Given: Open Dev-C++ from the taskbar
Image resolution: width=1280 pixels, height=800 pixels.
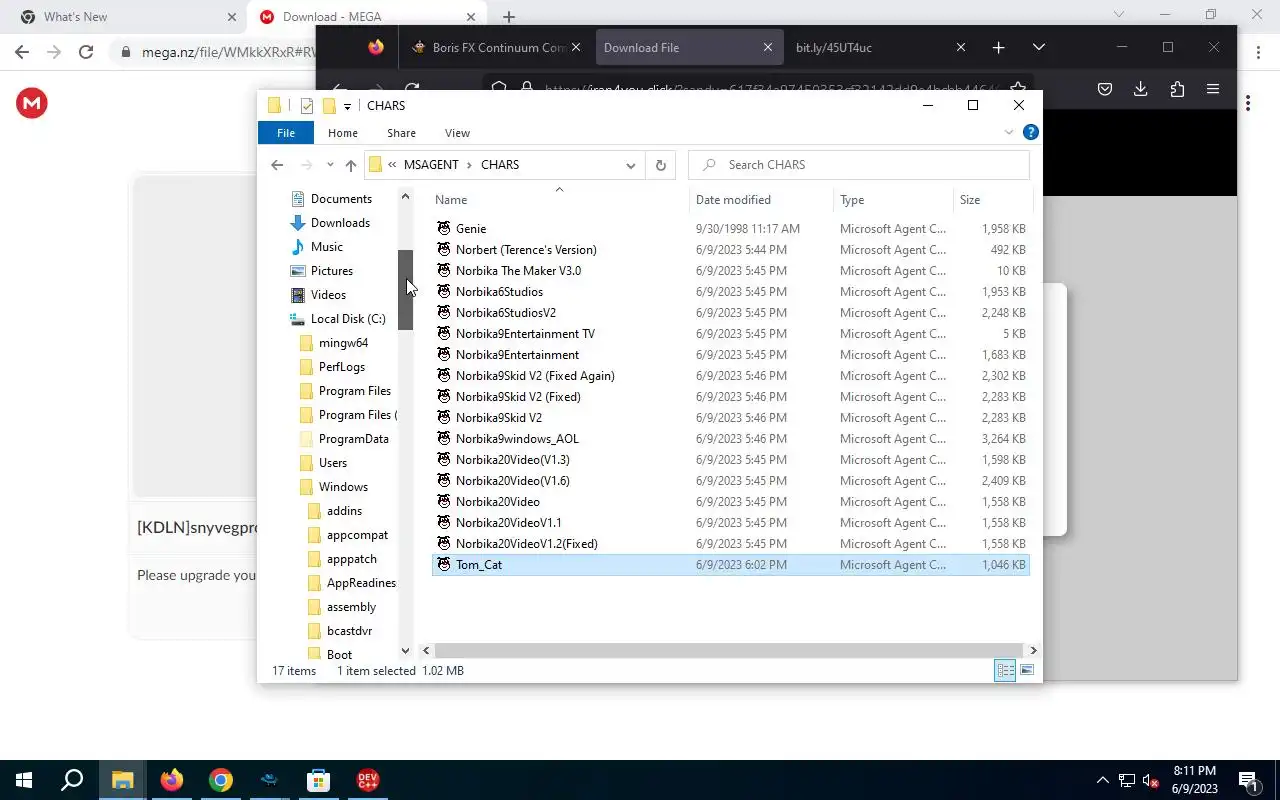Looking at the screenshot, I should coord(367,780).
